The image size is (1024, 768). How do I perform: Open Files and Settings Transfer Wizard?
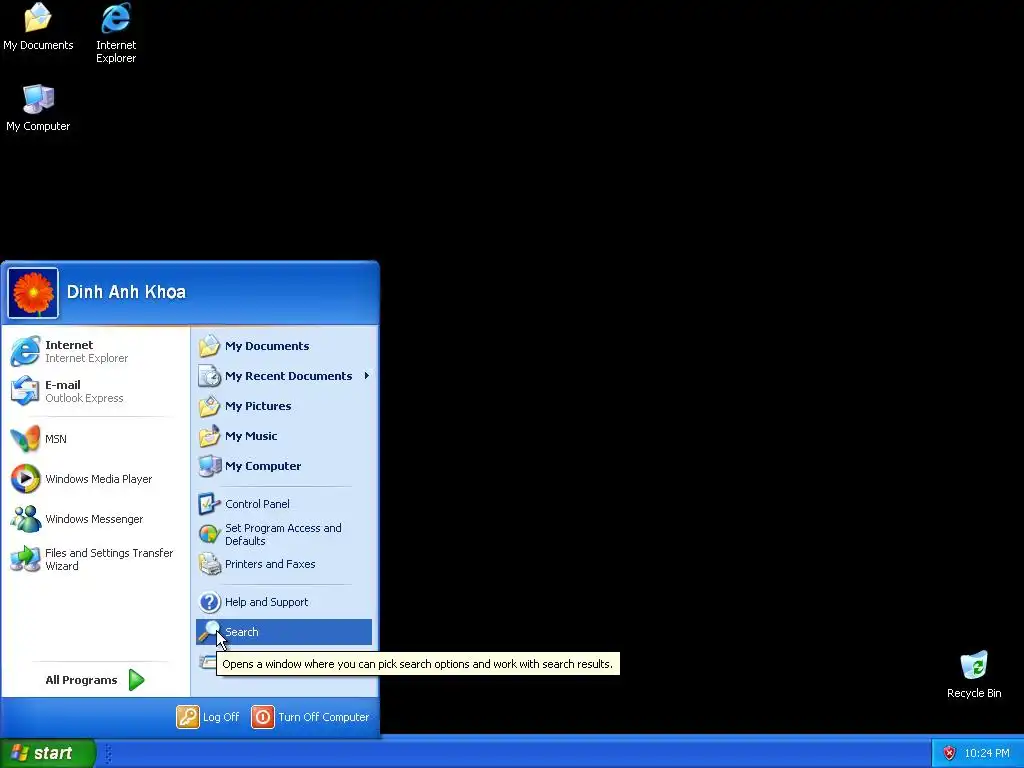[95, 559]
